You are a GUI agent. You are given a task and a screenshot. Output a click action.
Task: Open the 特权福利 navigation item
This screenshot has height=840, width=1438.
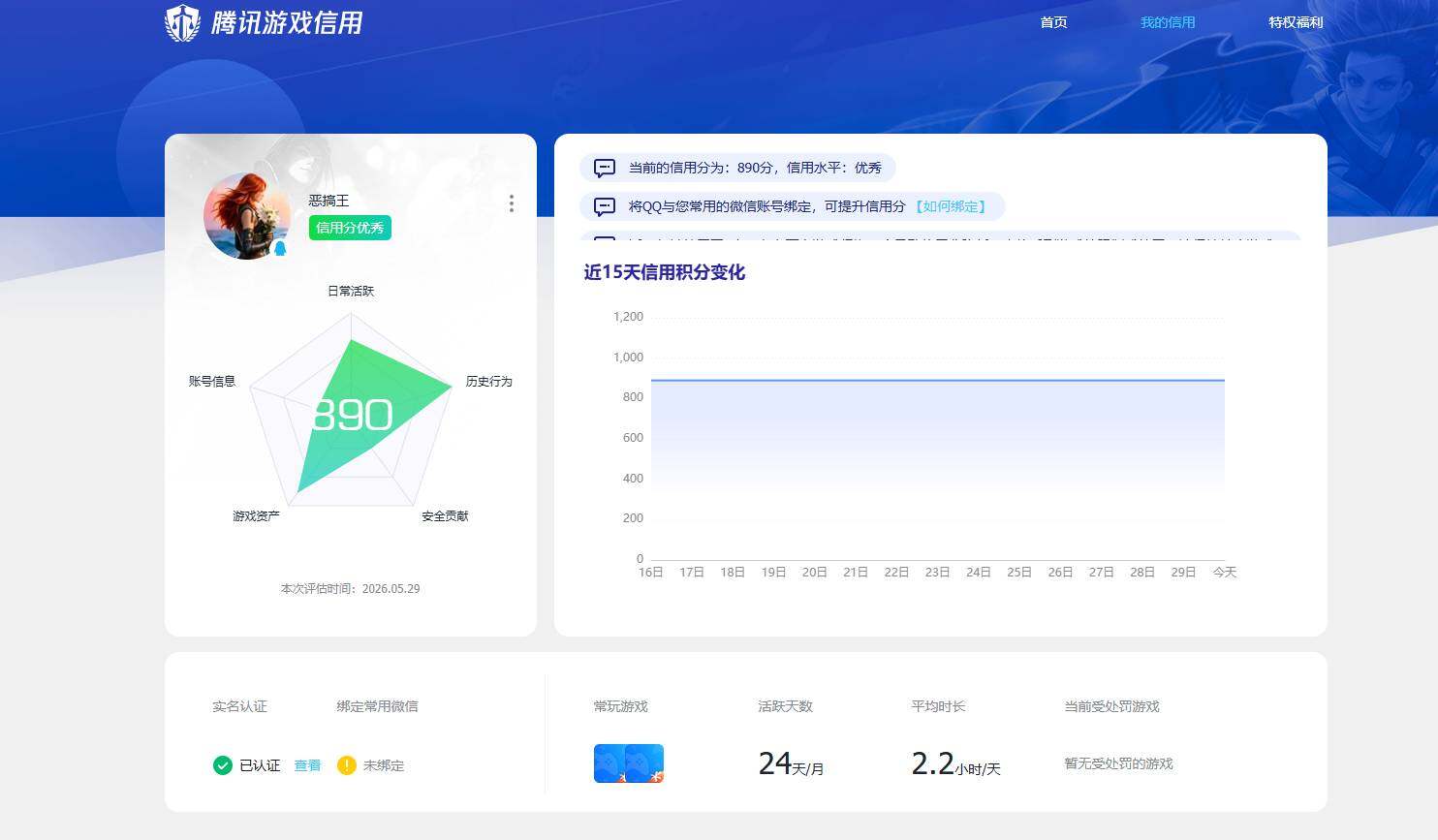coord(1296,22)
